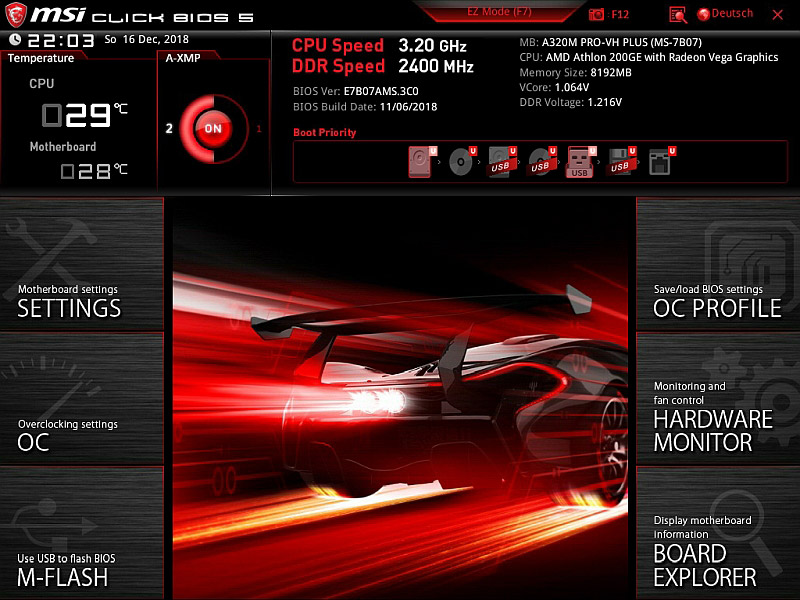Open Motherboard settings SETTINGS panel
Screen dimensions: 800x600
click(82, 264)
